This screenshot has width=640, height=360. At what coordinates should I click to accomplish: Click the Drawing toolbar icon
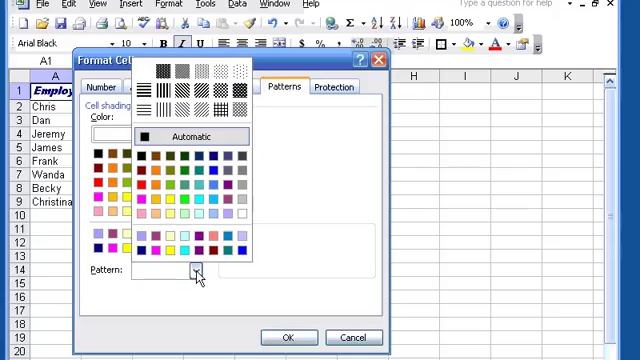coord(437,23)
